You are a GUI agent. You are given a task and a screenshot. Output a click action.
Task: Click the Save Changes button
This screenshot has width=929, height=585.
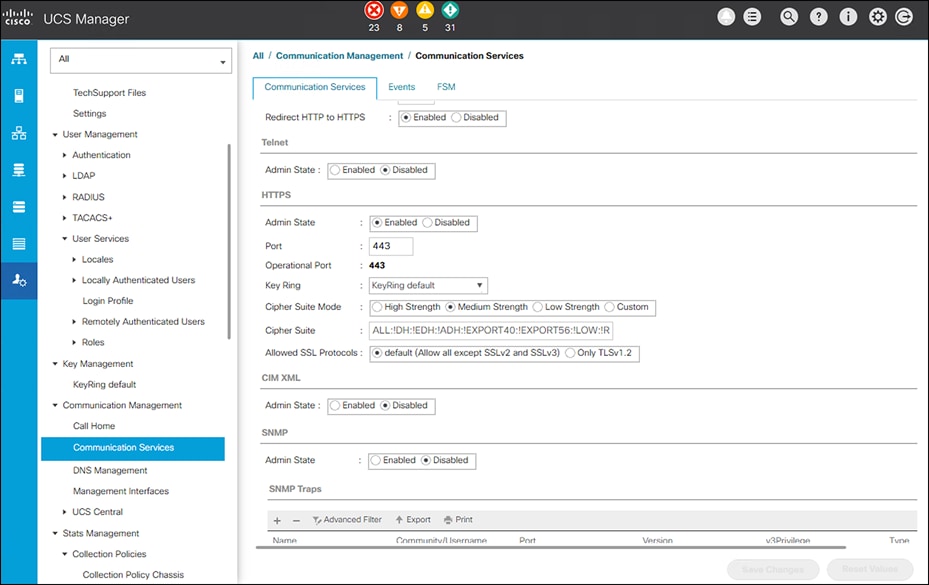773,570
